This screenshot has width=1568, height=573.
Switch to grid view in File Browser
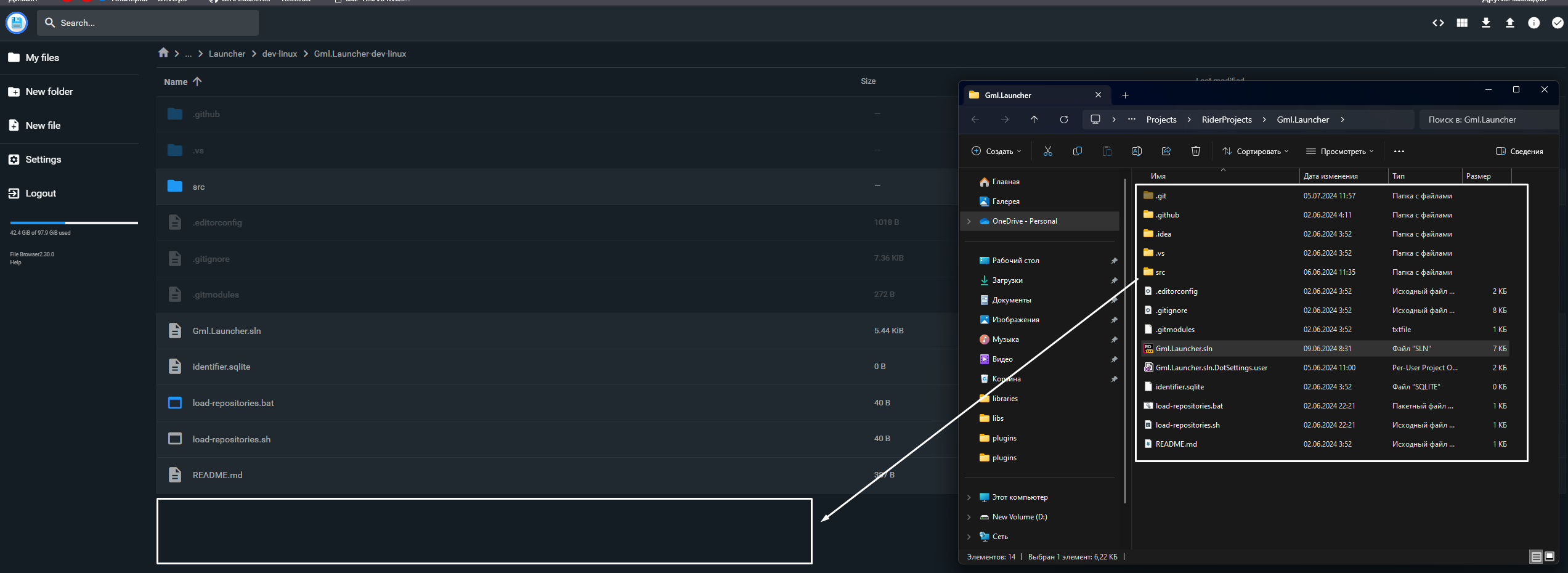coord(1461,23)
